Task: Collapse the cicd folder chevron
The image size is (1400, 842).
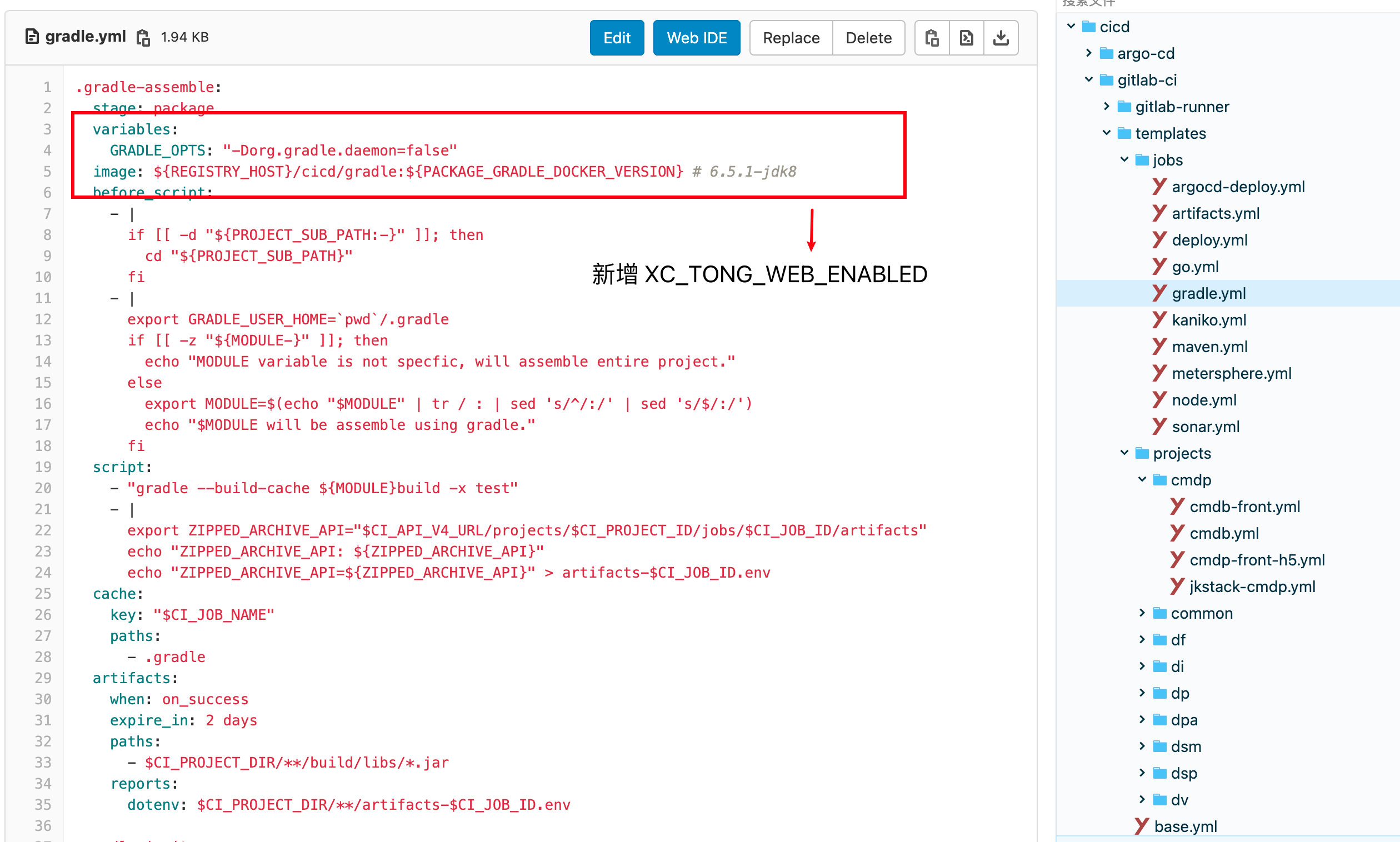Action: (1071, 26)
